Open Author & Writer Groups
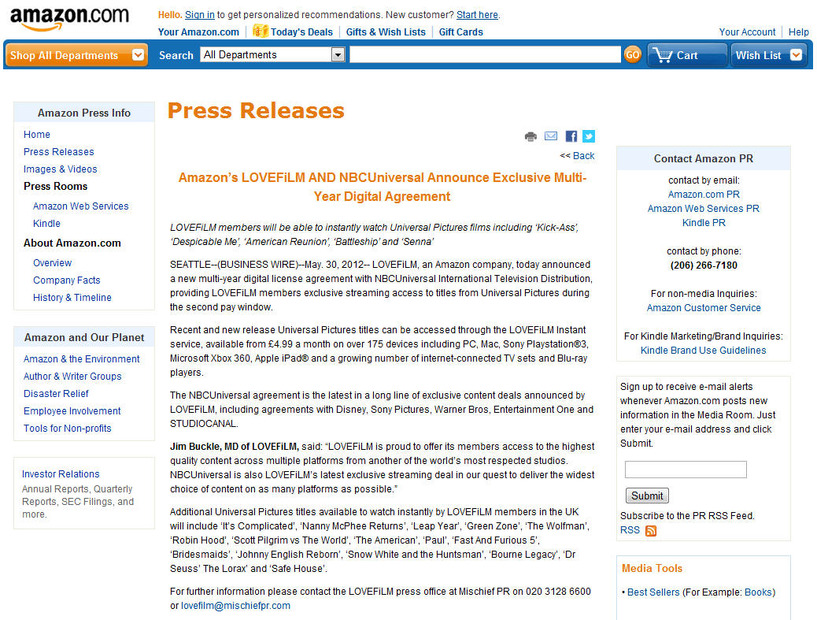Image resolution: width=817 pixels, height=620 pixels. (x=72, y=376)
